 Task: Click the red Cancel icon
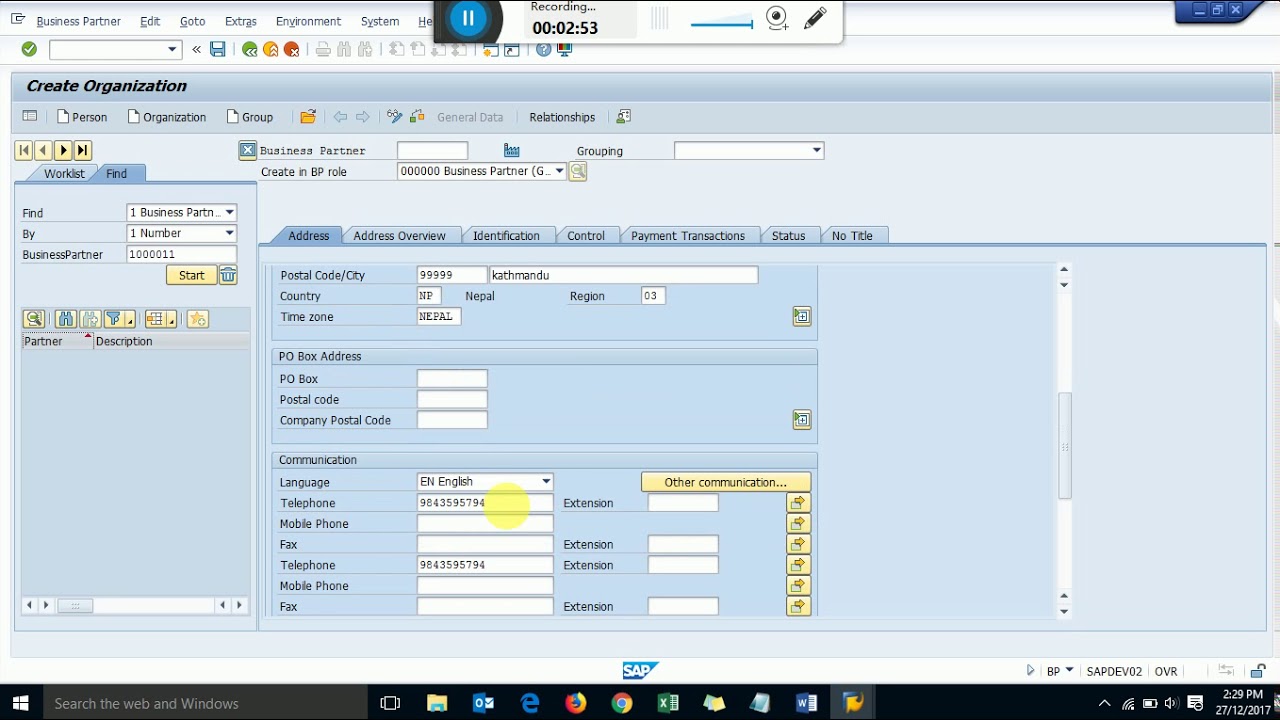[291, 49]
